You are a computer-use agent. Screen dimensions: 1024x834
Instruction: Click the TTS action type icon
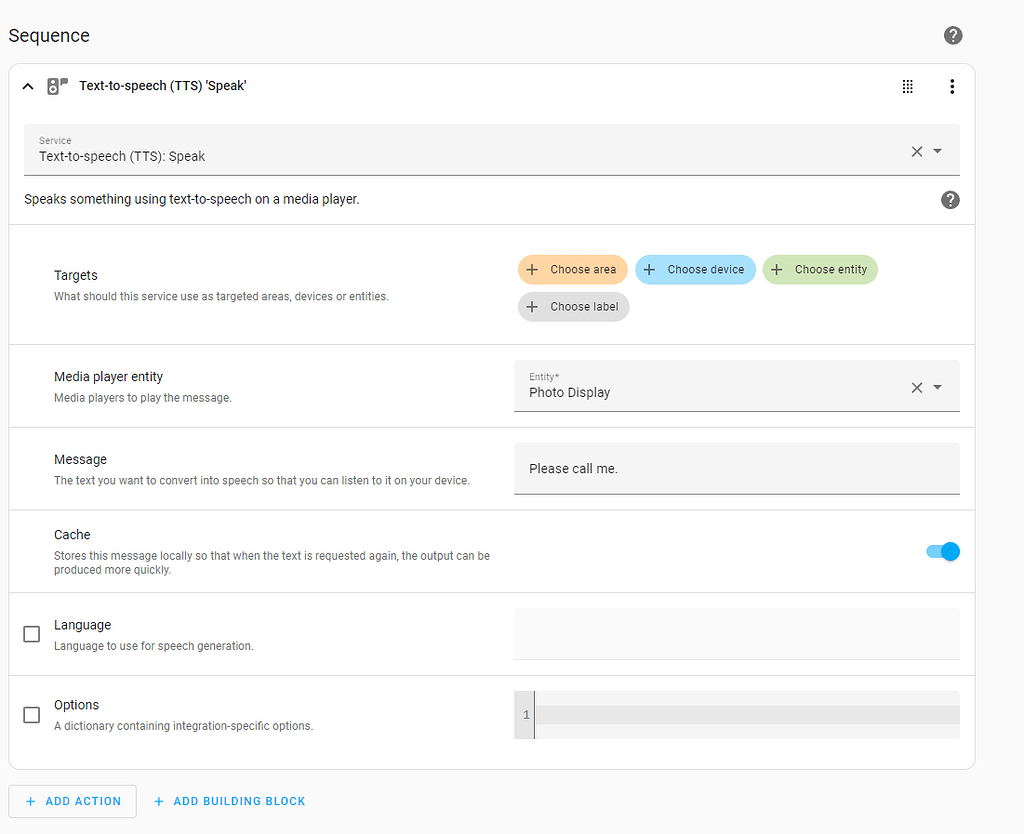[57, 85]
